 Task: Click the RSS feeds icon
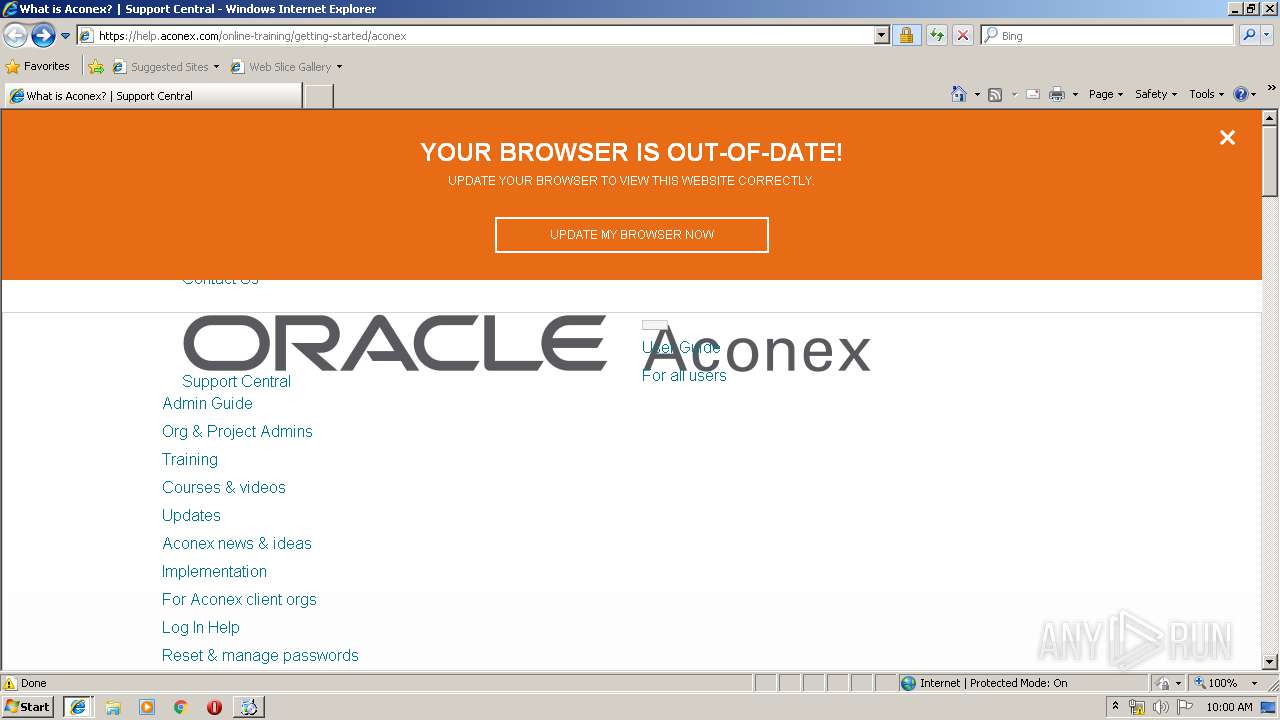[995, 94]
